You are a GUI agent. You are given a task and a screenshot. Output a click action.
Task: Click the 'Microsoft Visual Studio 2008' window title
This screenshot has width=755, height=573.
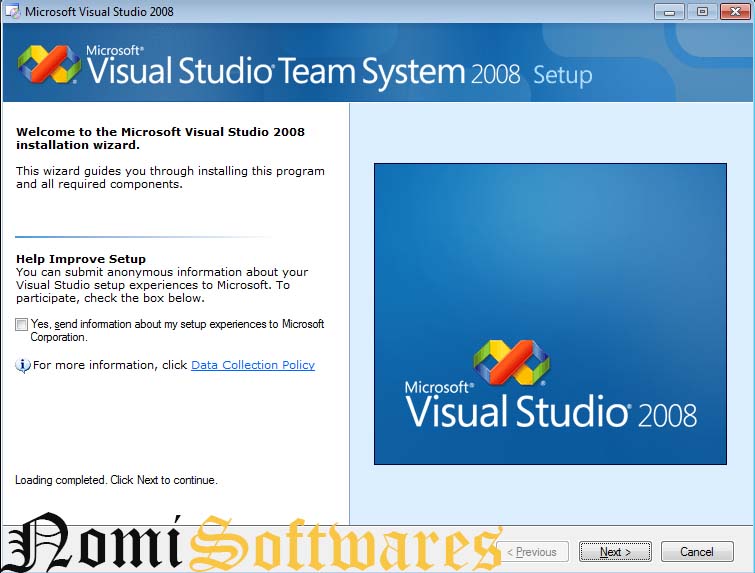tap(99, 12)
